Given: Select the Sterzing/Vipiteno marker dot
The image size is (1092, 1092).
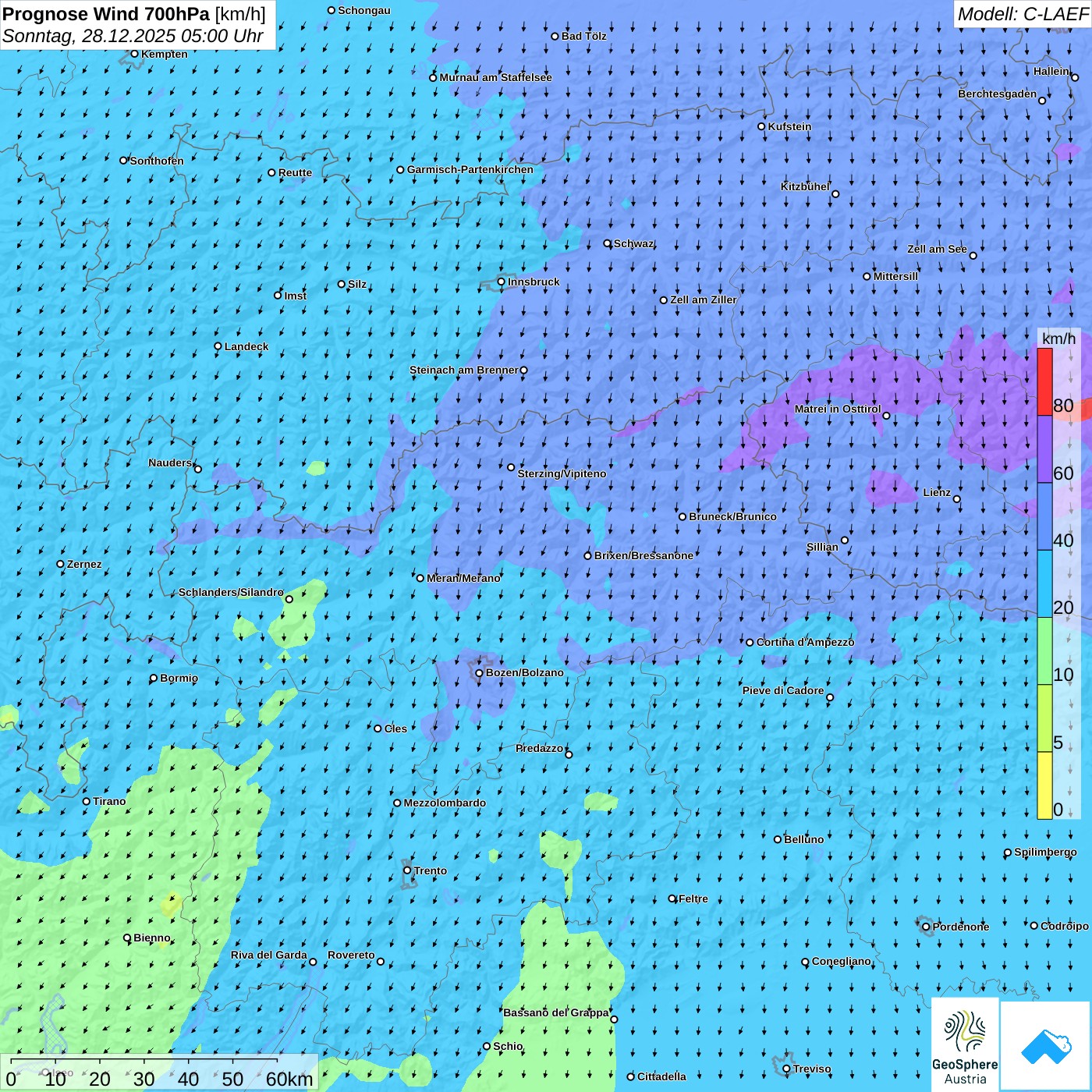Looking at the screenshot, I should pos(512,467).
